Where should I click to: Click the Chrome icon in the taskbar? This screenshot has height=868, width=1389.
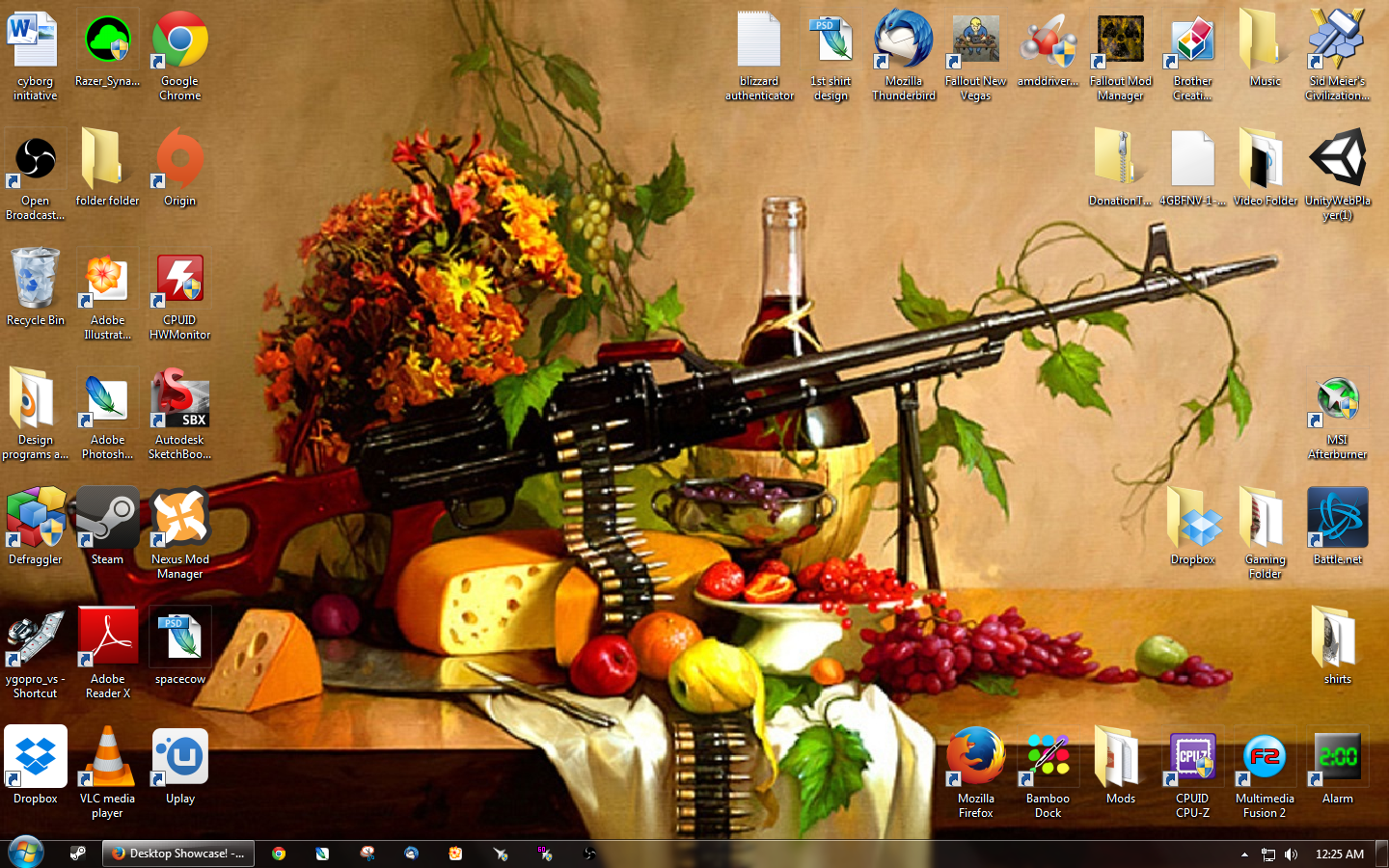point(279,854)
